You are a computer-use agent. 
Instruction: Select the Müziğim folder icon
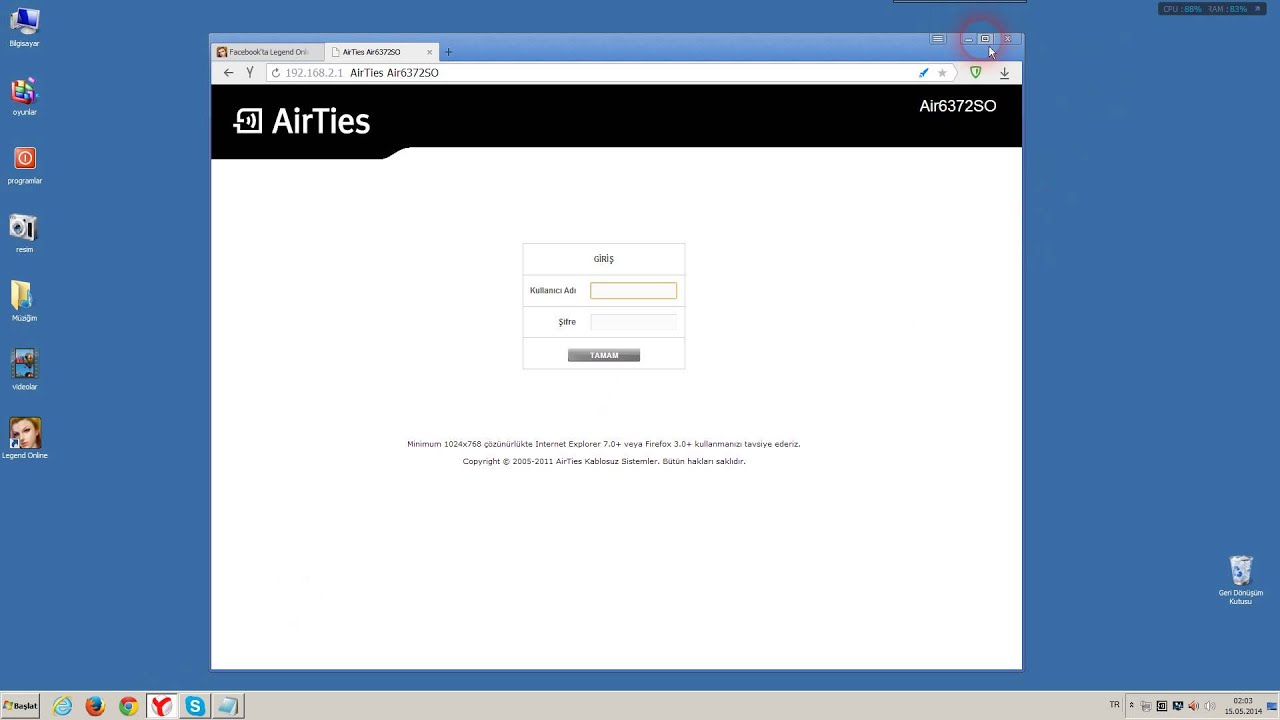coord(24,302)
